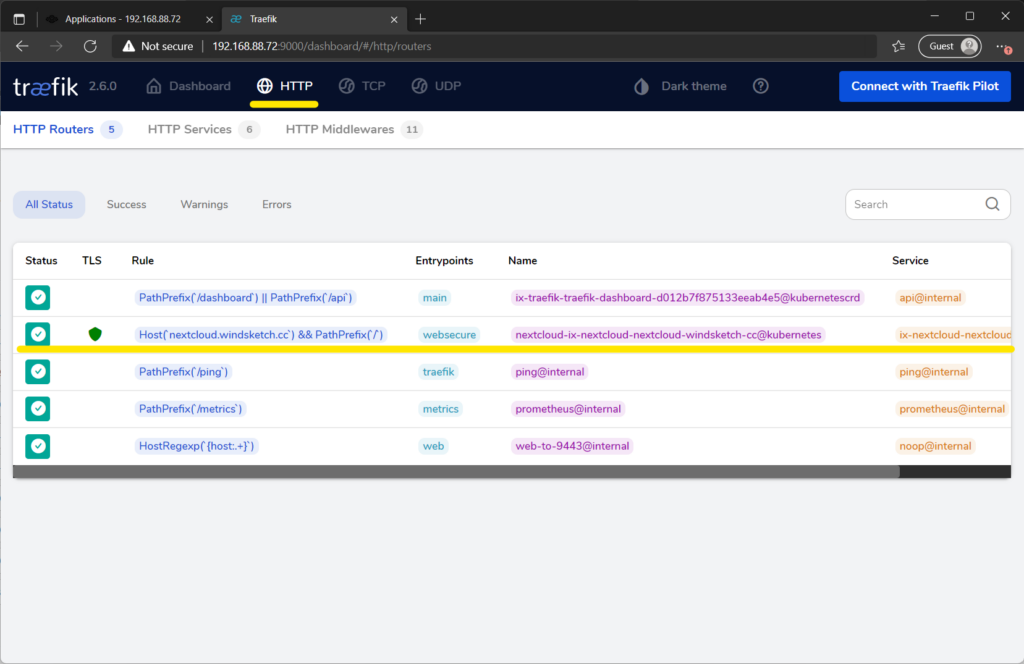Open ping@internal router name
1024x664 pixels.
[x=549, y=372]
